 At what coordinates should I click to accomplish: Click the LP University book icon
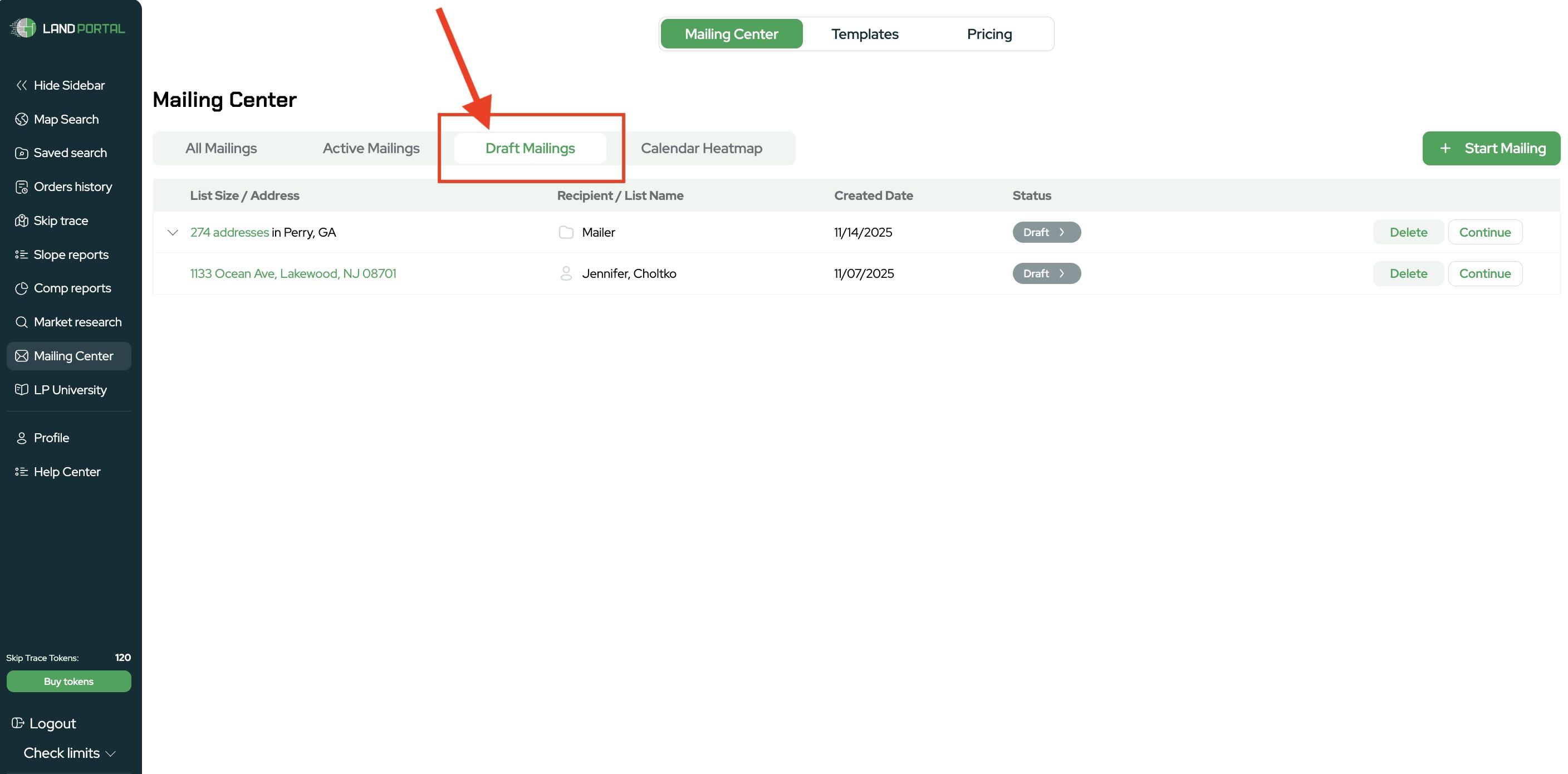point(21,389)
